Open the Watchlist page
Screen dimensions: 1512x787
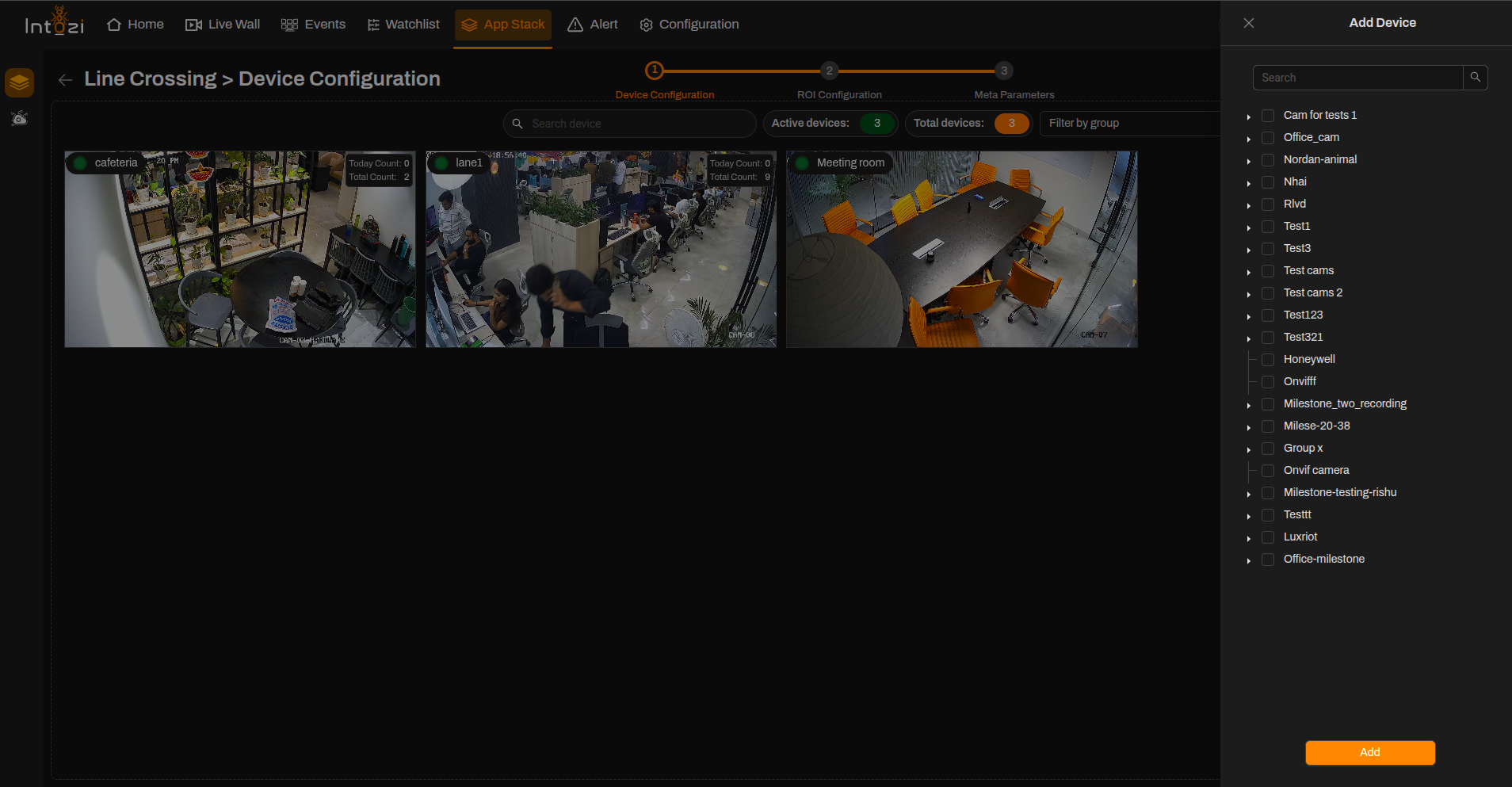click(403, 25)
